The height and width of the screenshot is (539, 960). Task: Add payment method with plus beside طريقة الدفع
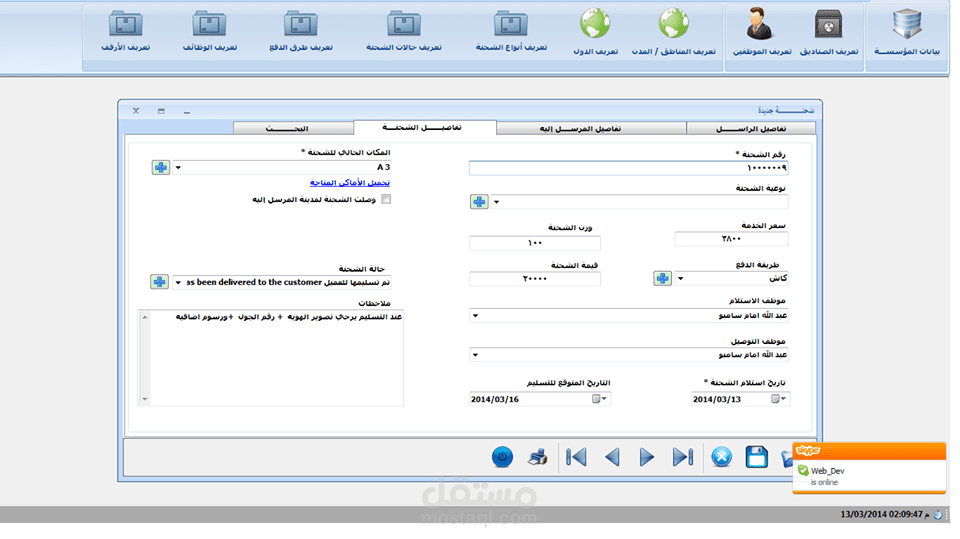click(662, 279)
